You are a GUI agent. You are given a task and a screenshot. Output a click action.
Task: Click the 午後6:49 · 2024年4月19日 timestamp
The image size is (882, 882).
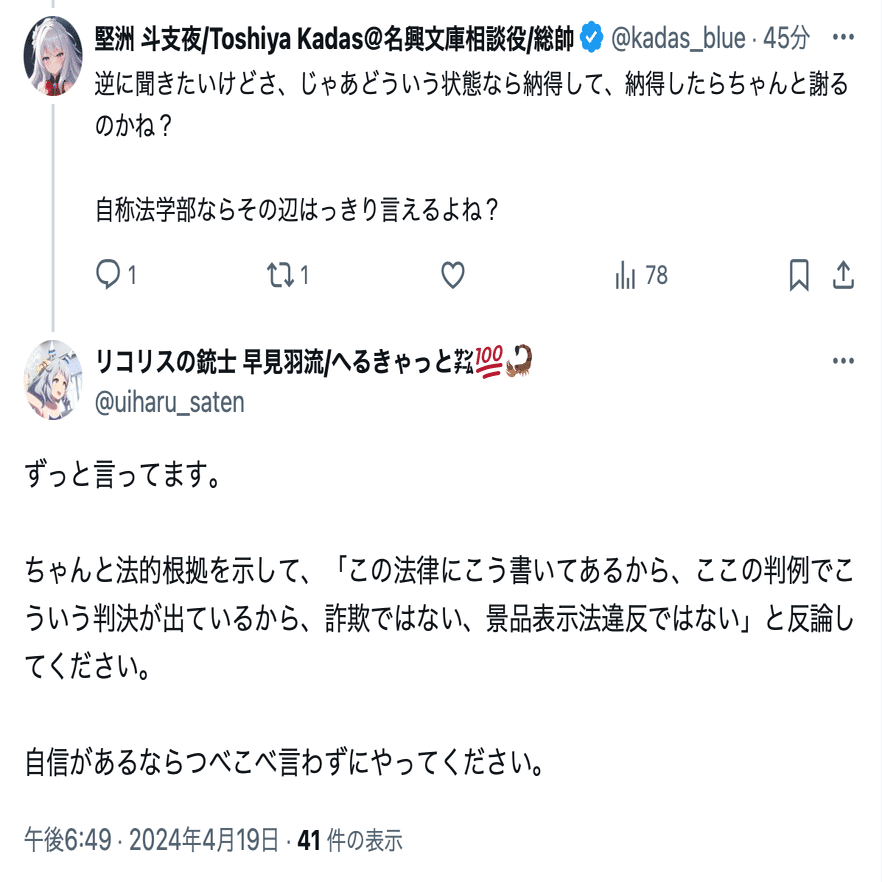click(x=151, y=841)
